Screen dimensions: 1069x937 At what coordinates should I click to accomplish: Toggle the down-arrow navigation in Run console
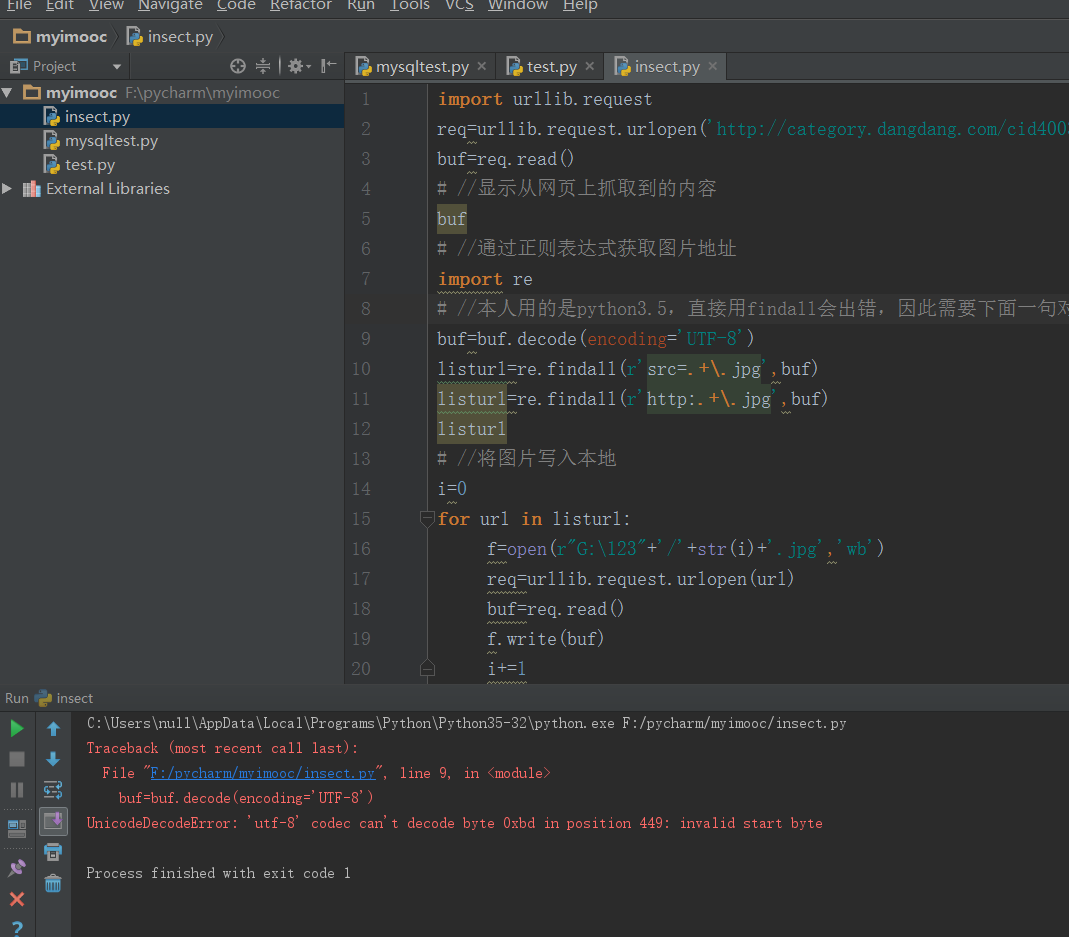click(x=52, y=757)
